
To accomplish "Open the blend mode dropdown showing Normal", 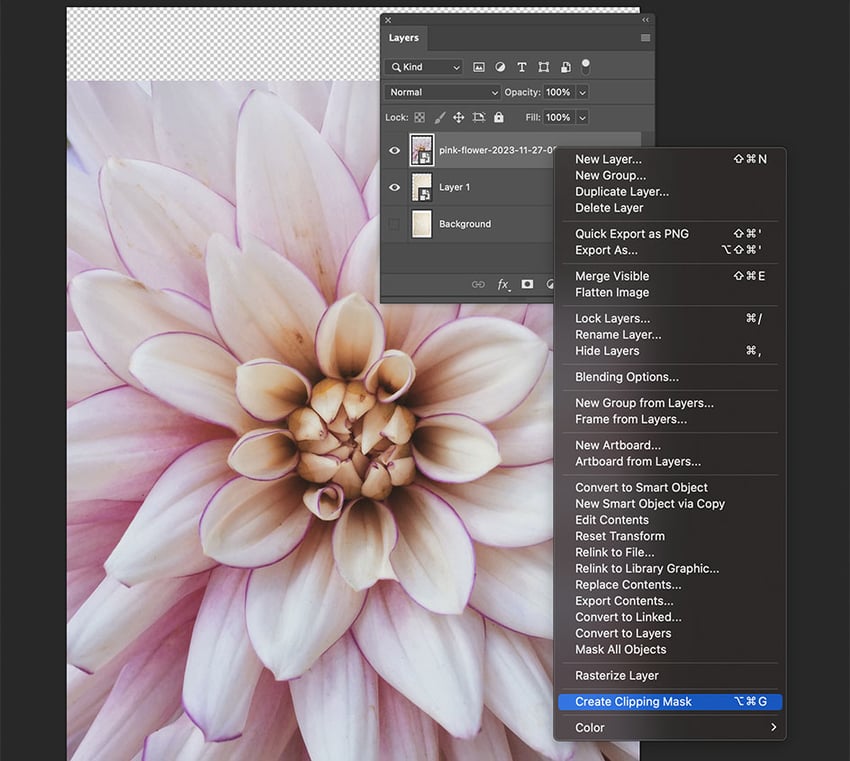I will coord(442,92).
